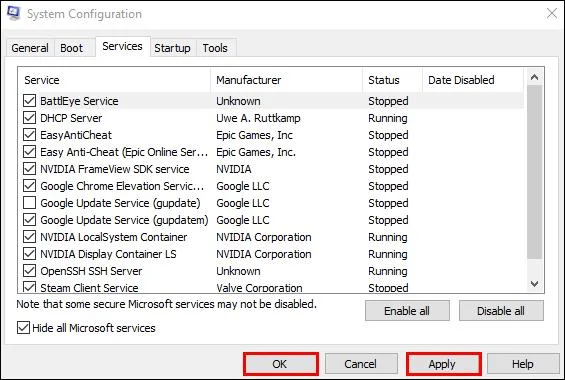Click "Unknown" manufacturer of OpenSSH SSH Server
The height and width of the screenshot is (380, 565).
238,271
